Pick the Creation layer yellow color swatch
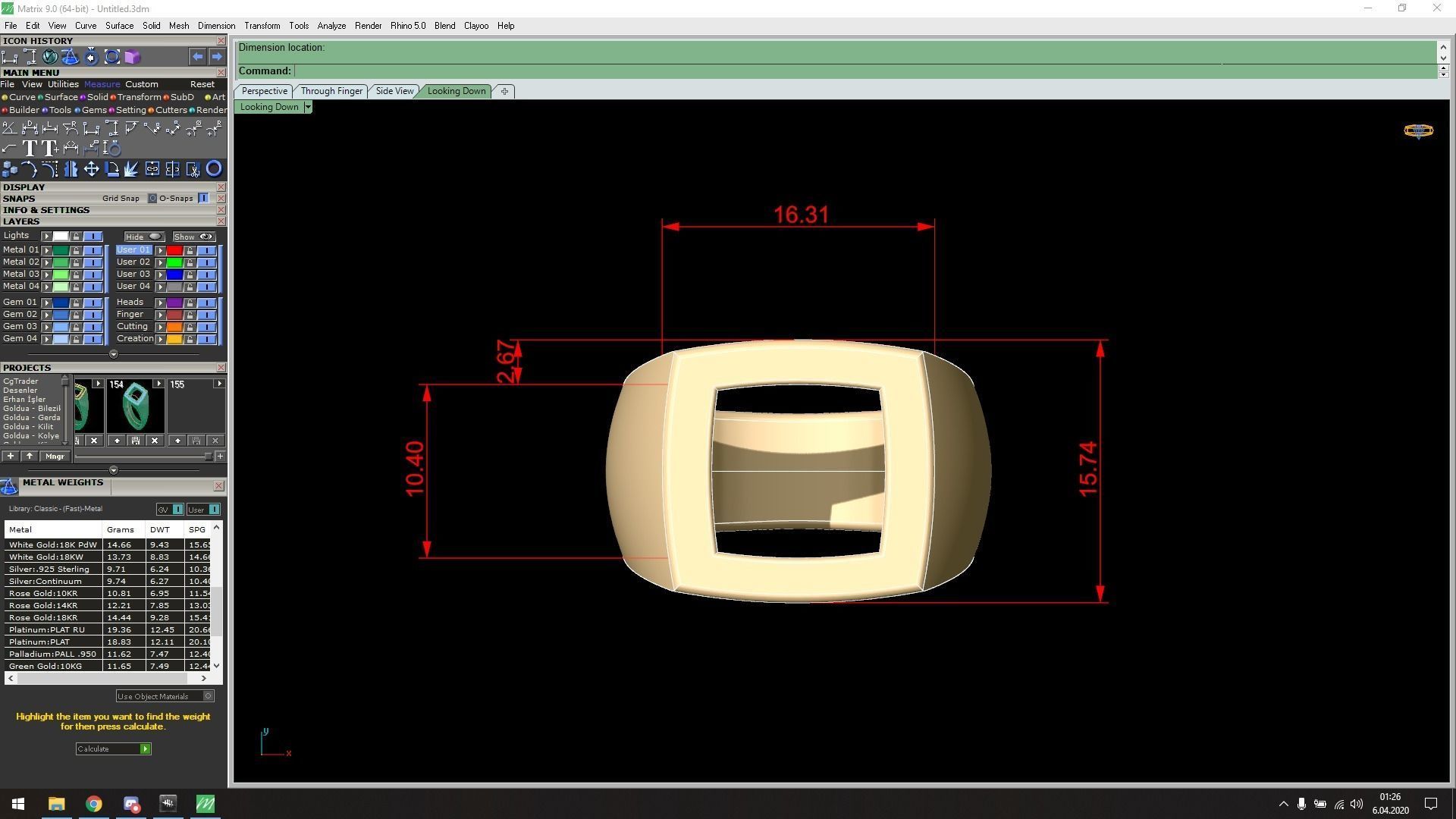The height and width of the screenshot is (819, 1456). (174, 339)
